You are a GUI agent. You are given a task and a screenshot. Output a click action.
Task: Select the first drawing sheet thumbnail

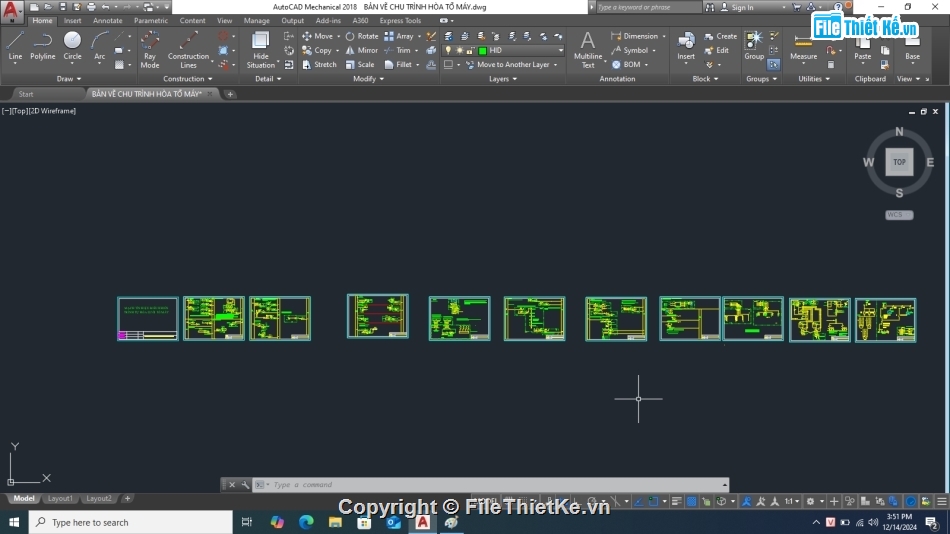click(148, 319)
